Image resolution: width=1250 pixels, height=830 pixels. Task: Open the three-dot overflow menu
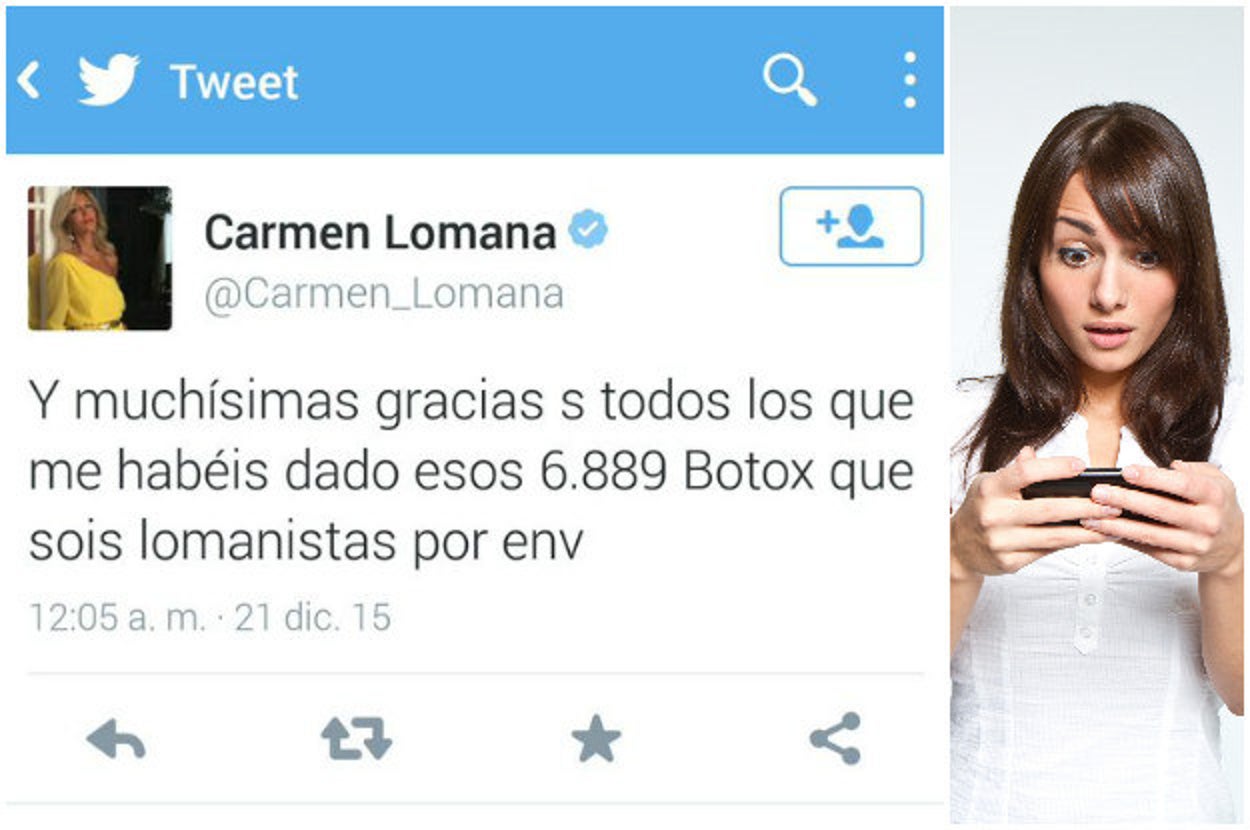point(909,80)
